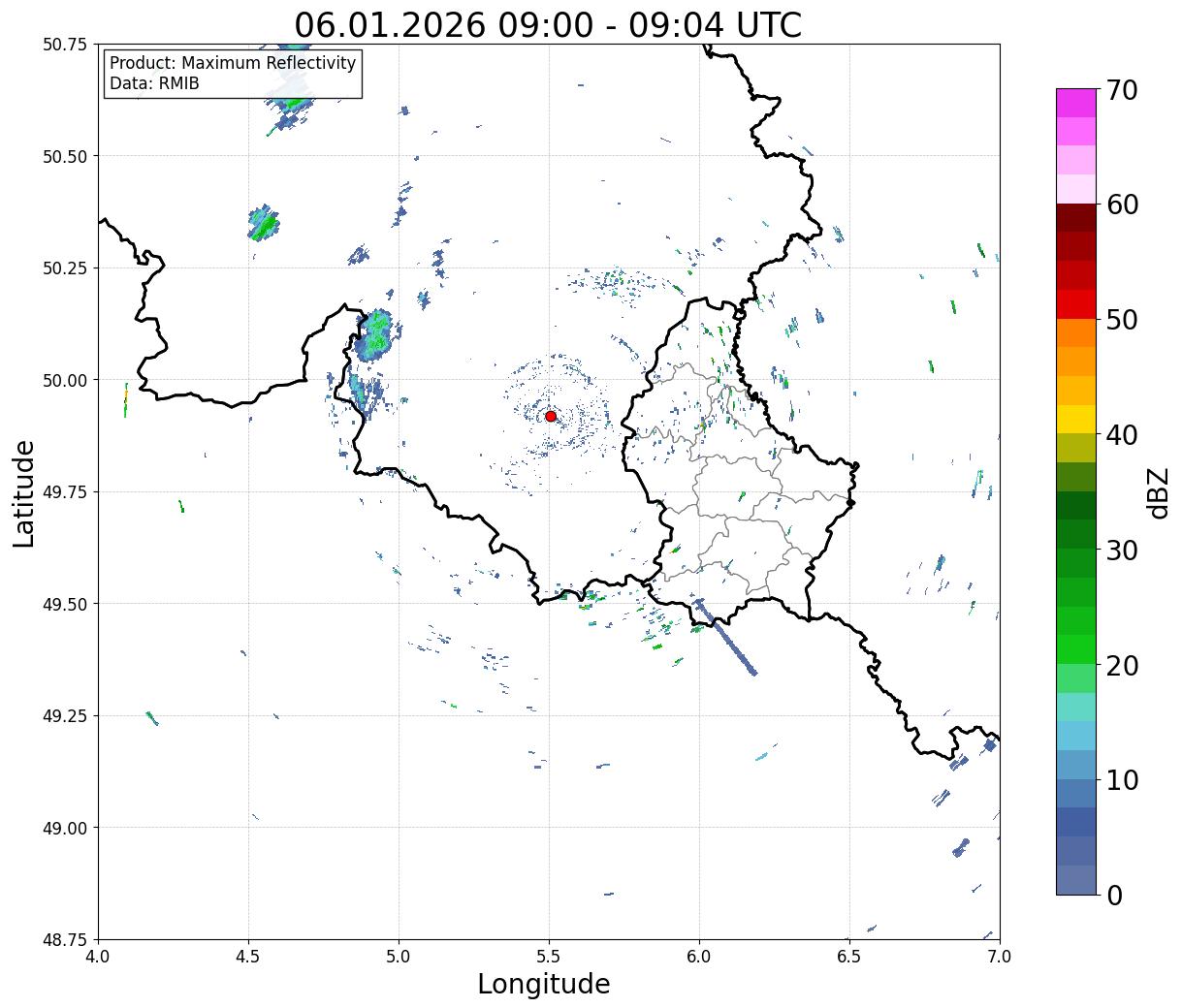Click the colorbar tick label '40'
1182x1008 pixels.
pos(1122,435)
